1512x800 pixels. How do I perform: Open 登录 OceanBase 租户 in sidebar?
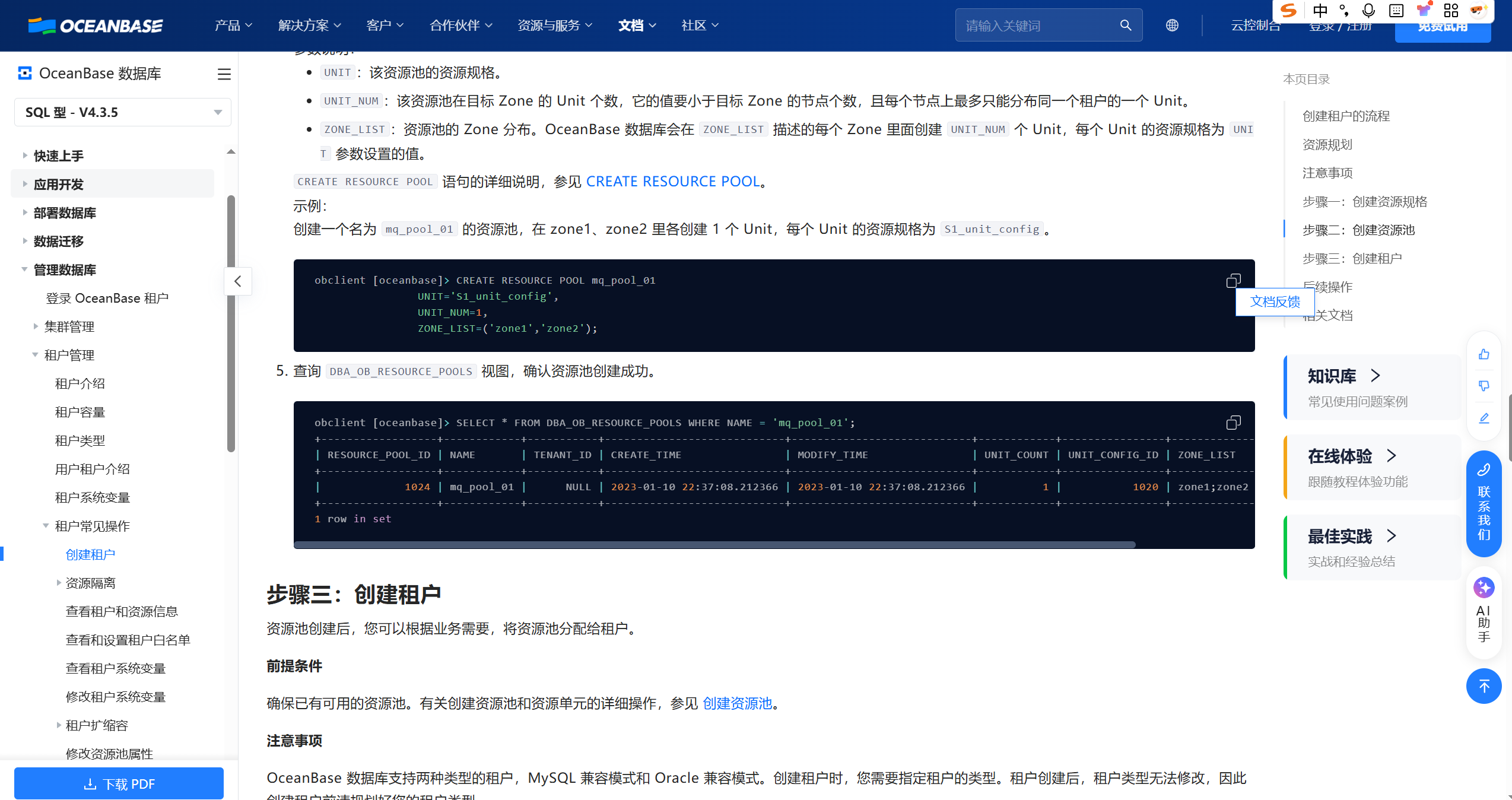click(x=107, y=298)
